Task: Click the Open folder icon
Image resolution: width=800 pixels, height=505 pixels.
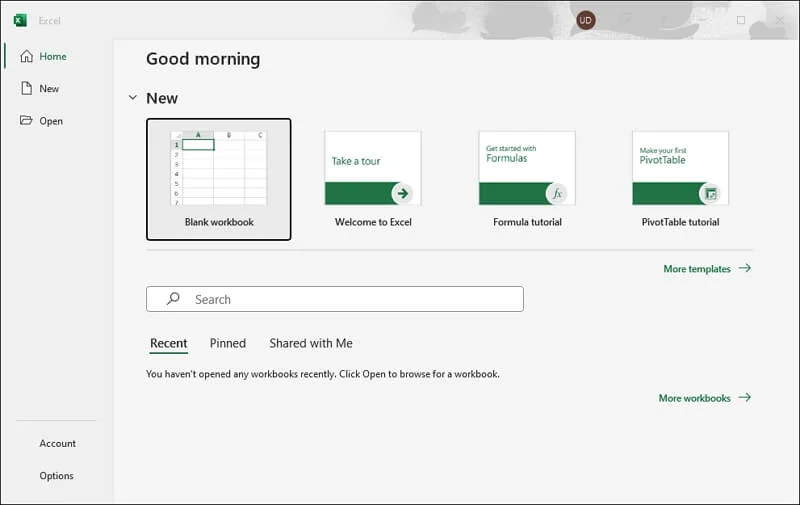Action: 26,120
